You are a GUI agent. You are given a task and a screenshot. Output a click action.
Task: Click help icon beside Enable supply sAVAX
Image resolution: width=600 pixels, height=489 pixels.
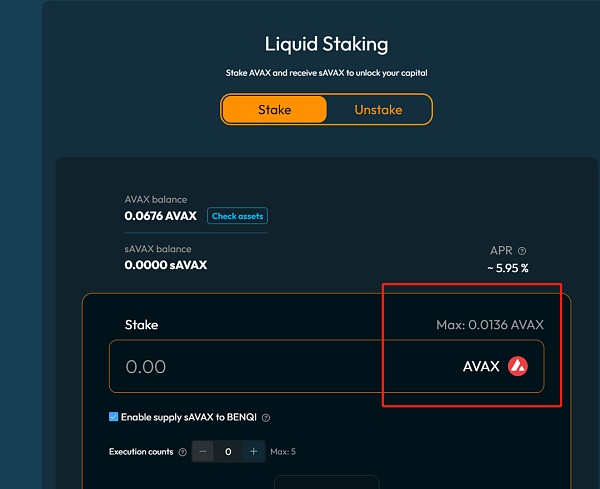click(266, 418)
